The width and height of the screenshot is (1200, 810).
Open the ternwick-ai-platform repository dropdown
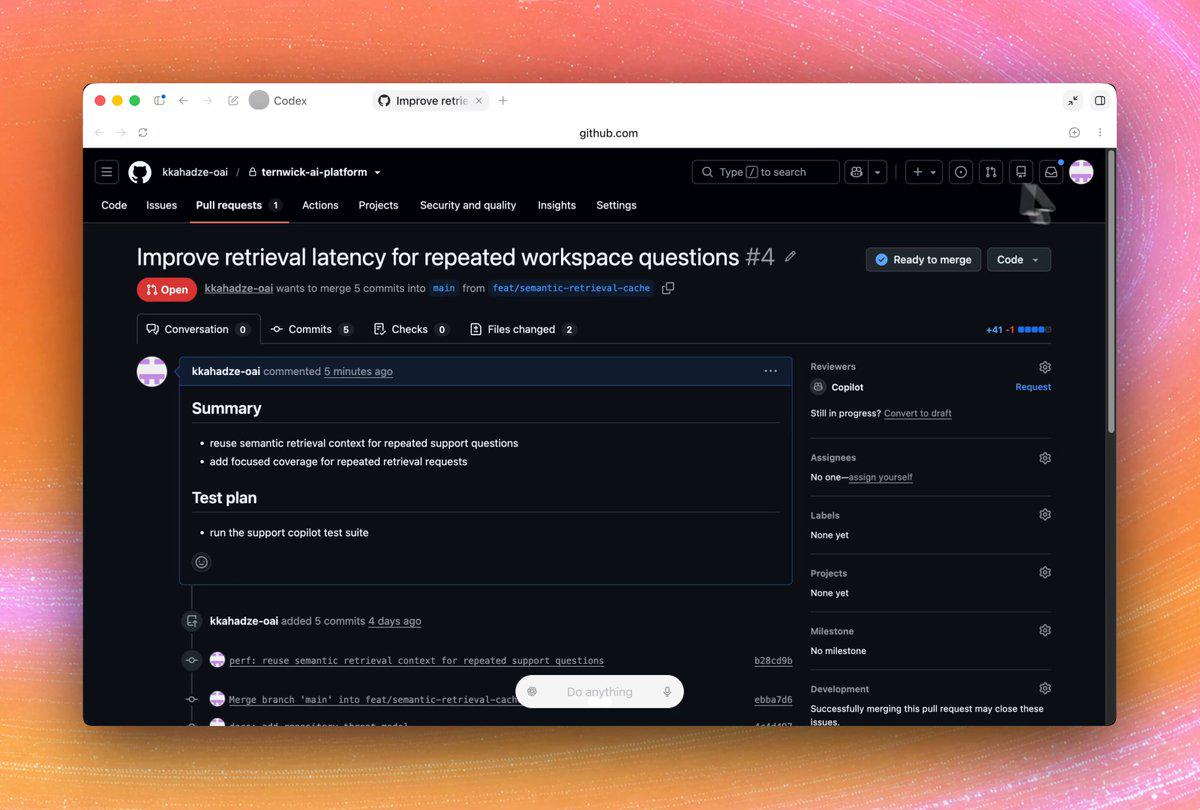(314, 172)
